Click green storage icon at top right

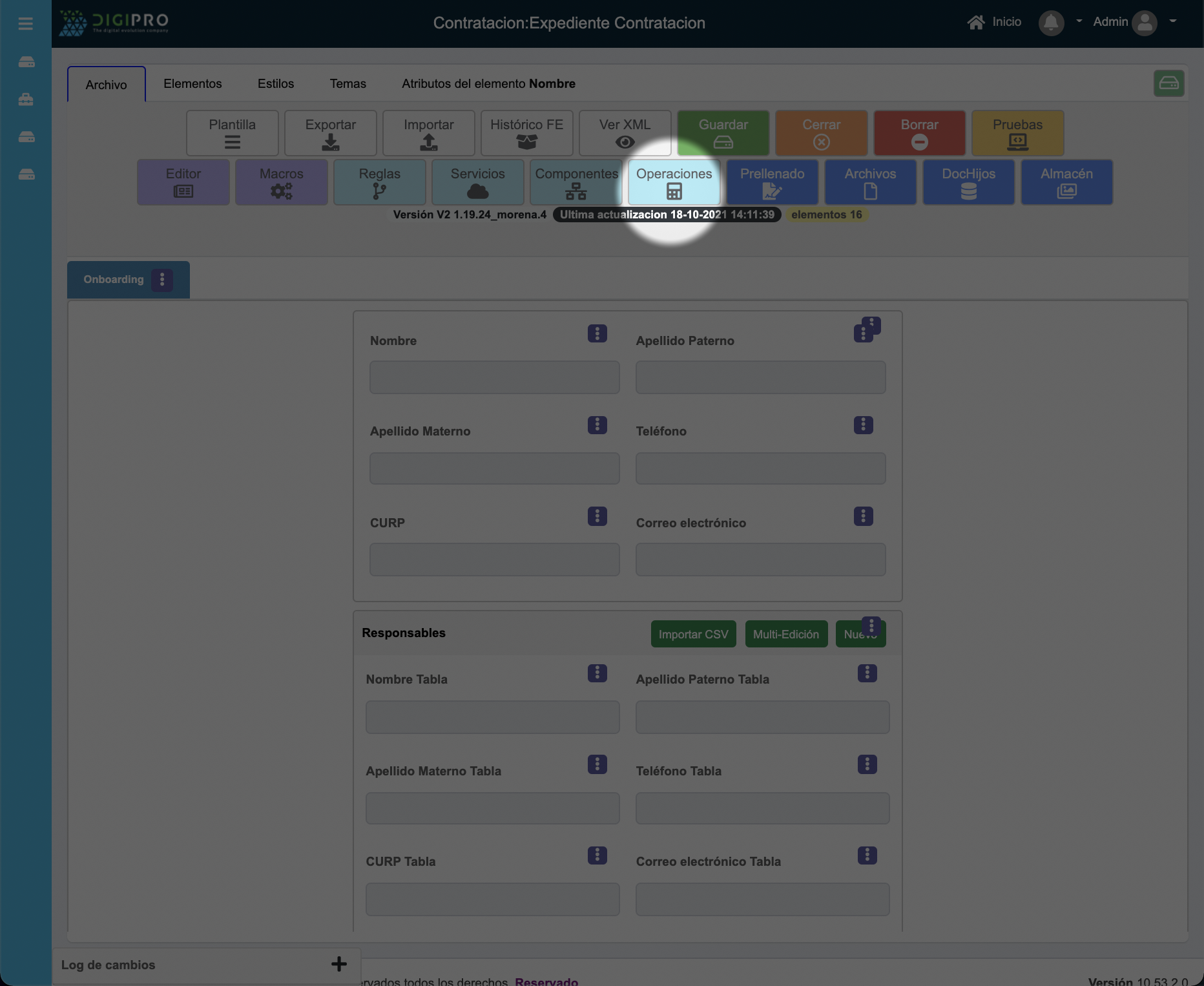coord(1168,83)
